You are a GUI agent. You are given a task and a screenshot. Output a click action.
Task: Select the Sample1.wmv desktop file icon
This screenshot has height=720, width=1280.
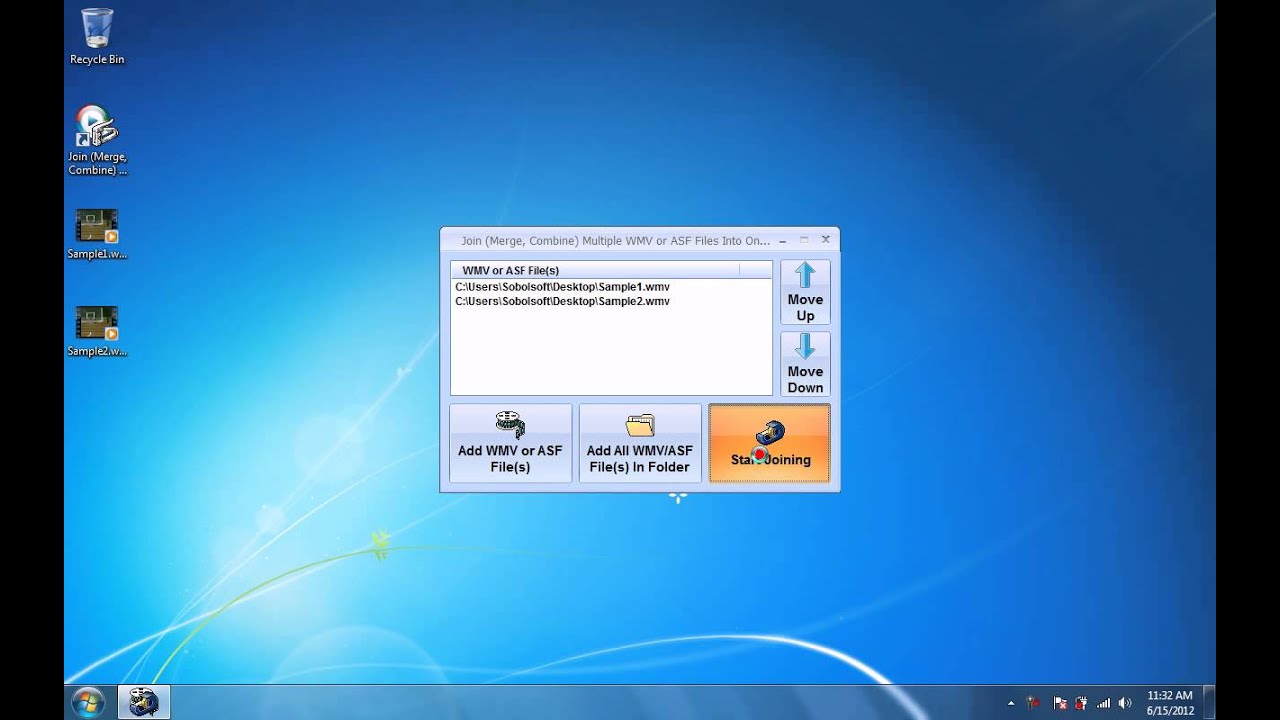(97, 234)
